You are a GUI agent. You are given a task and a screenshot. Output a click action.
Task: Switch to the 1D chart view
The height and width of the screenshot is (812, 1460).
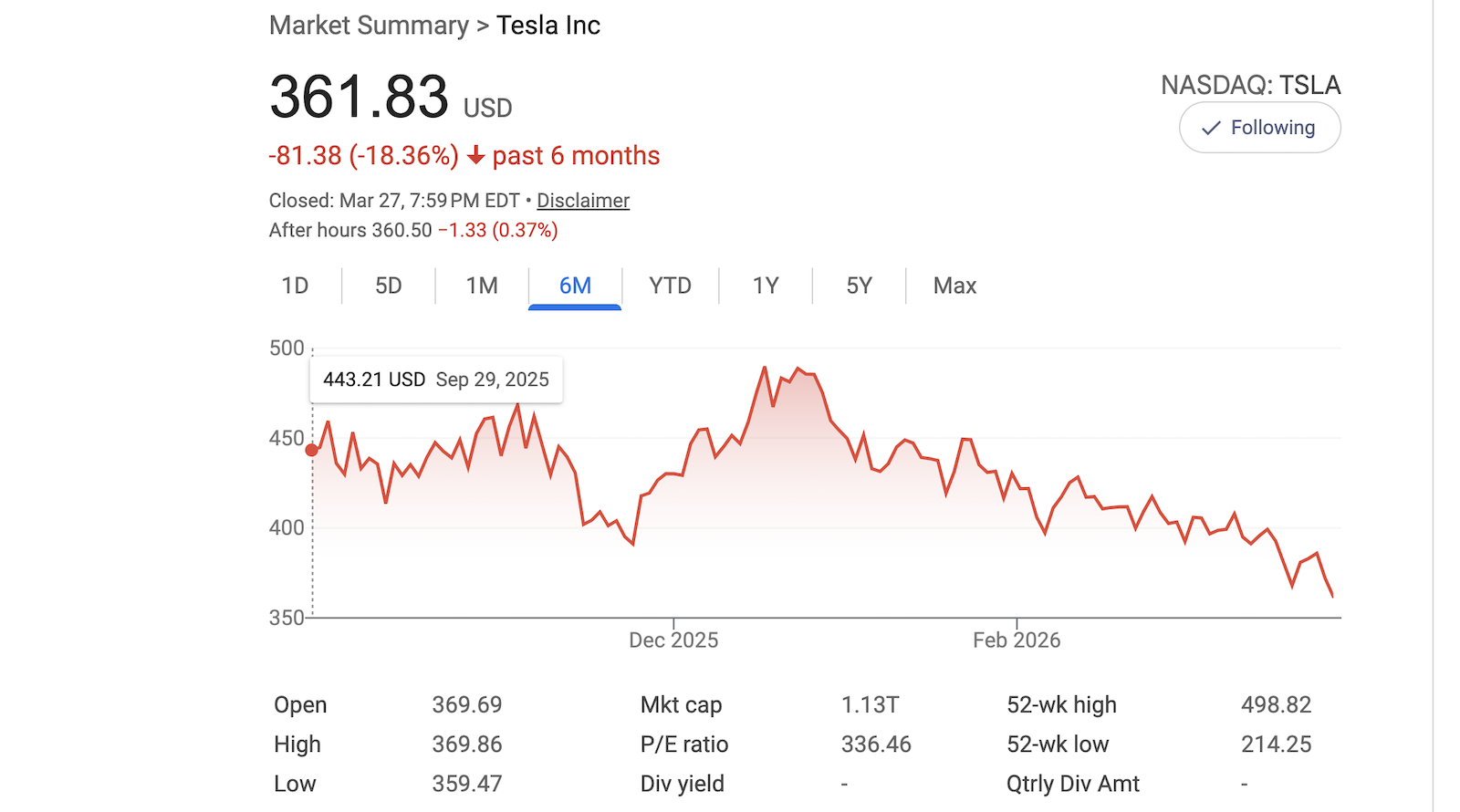[295, 286]
